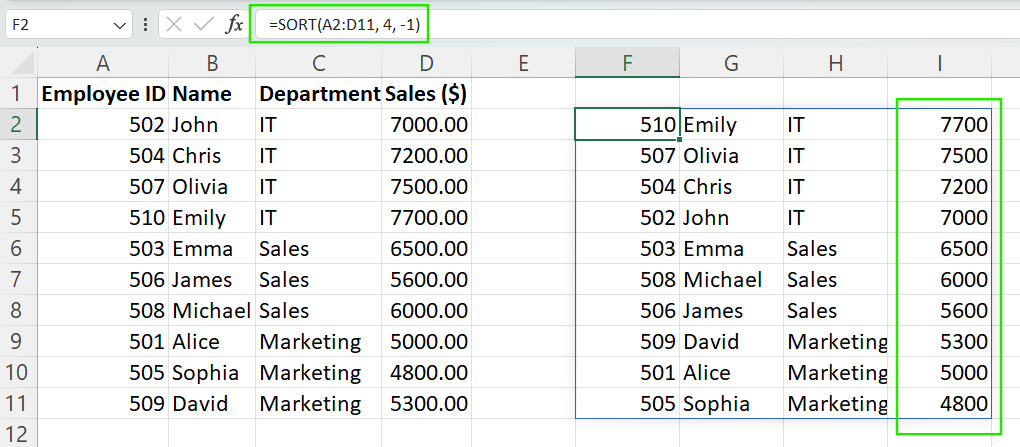Click '7500.00' in column D
This screenshot has height=447, width=1020.
pos(427,187)
